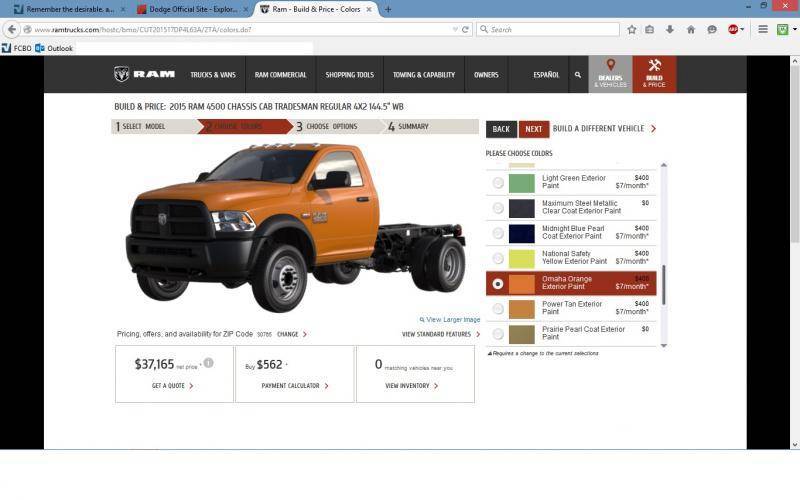This screenshot has width=800, height=500.
Task: Choose Power Tan Exterior Paint radio button
Action: click(x=498, y=309)
